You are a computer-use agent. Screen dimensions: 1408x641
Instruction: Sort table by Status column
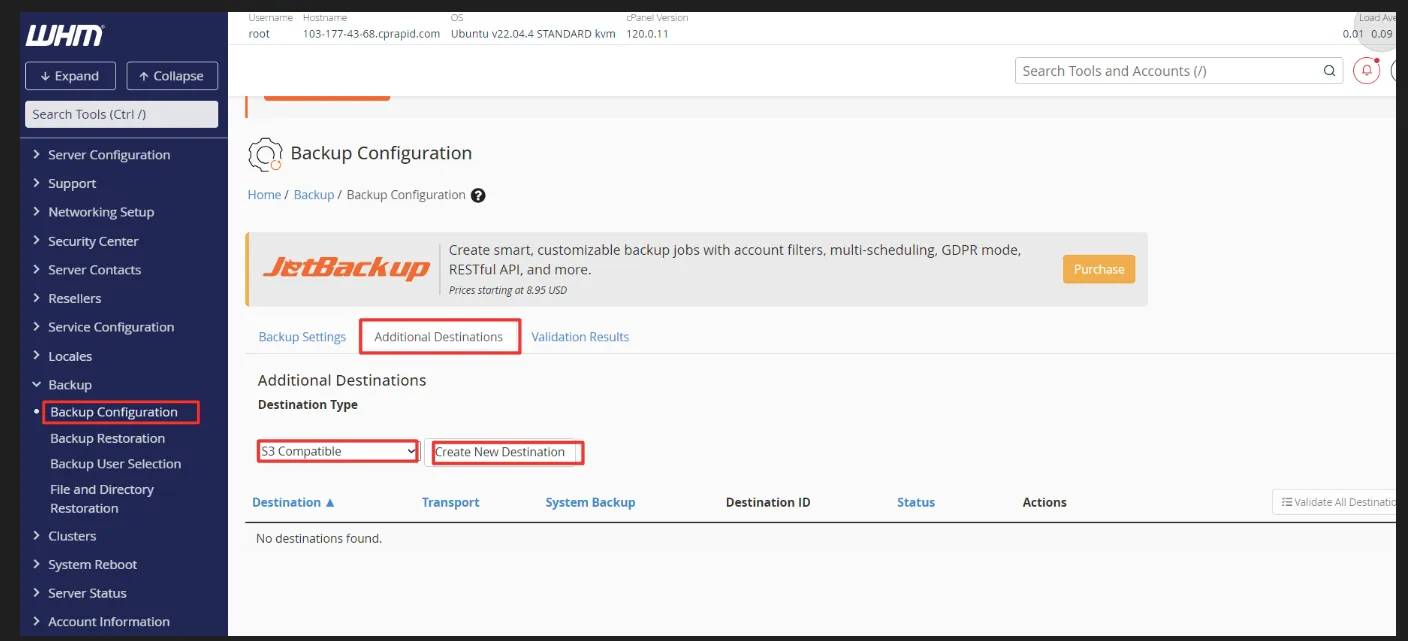(916, 502)
